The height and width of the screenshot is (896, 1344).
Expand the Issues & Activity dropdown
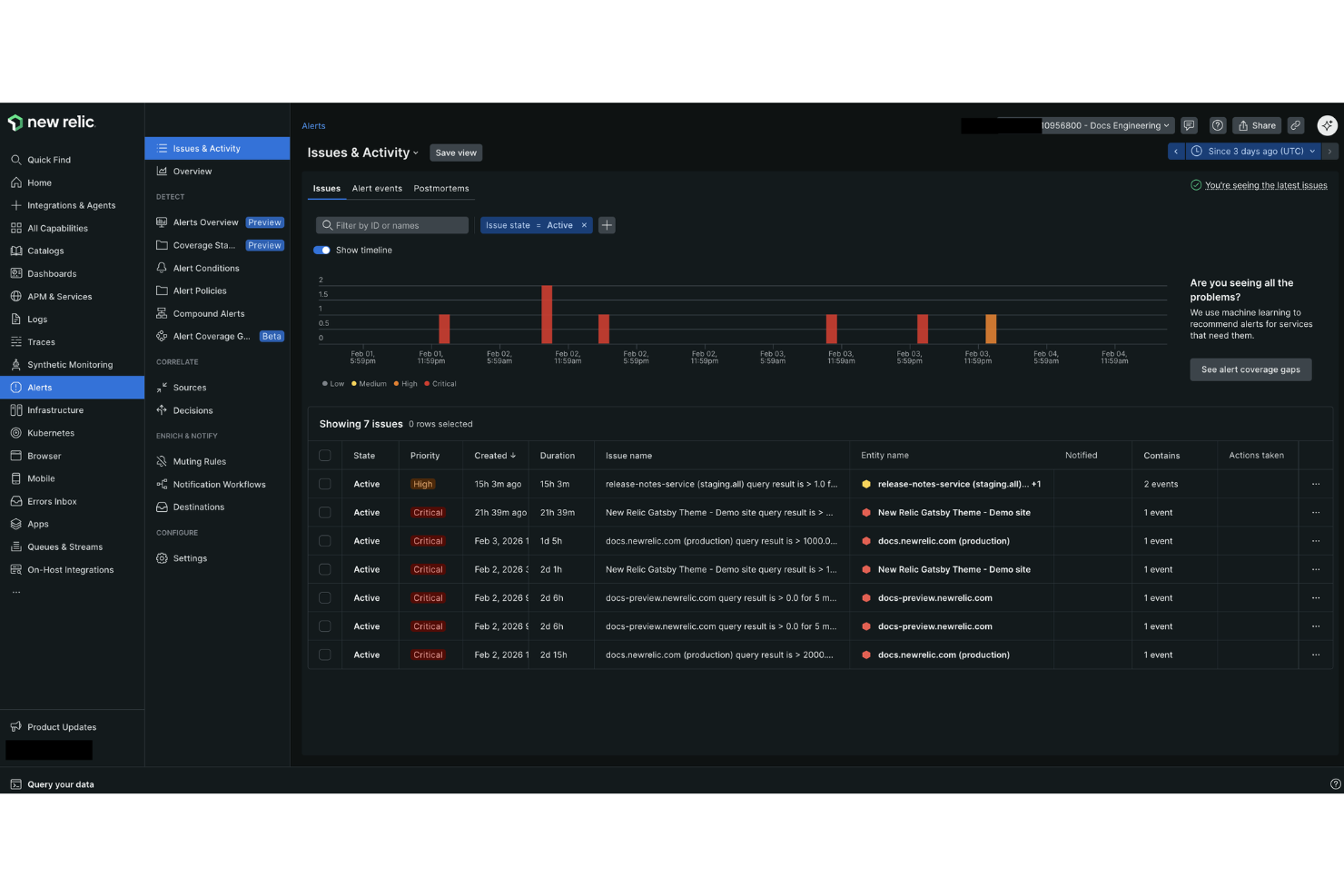415,153
